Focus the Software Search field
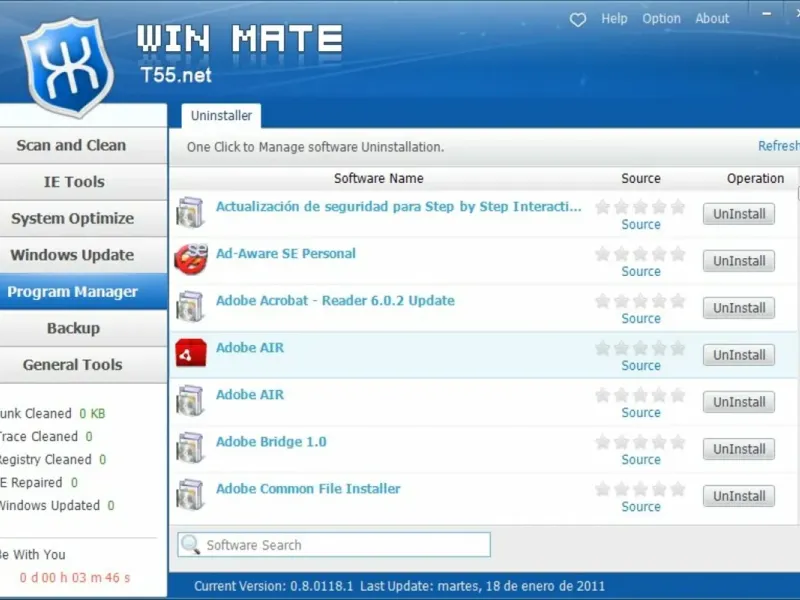The height and width of the screenshot is (600, 800). (334, 545)
